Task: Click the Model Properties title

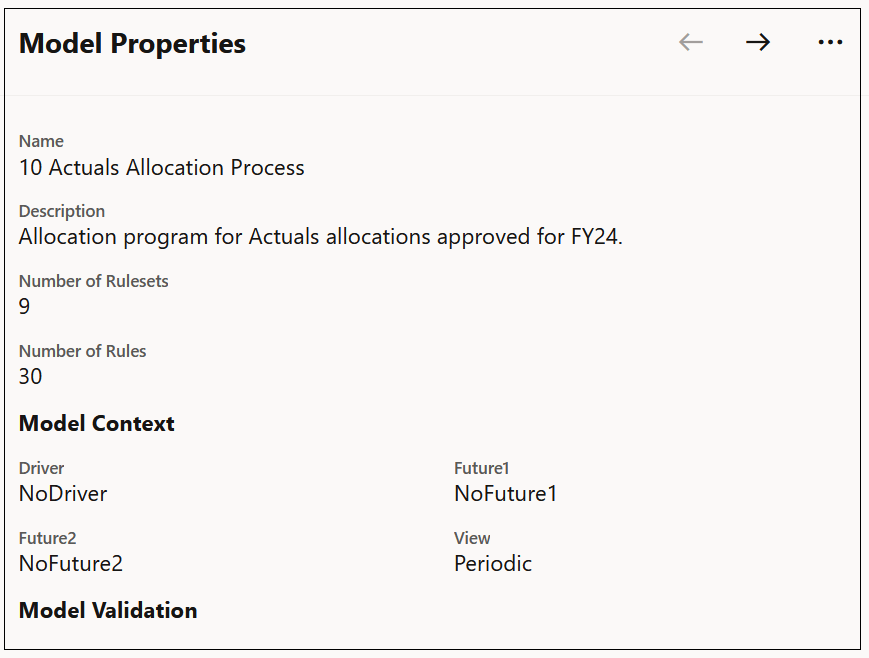Action: [131, 43]
